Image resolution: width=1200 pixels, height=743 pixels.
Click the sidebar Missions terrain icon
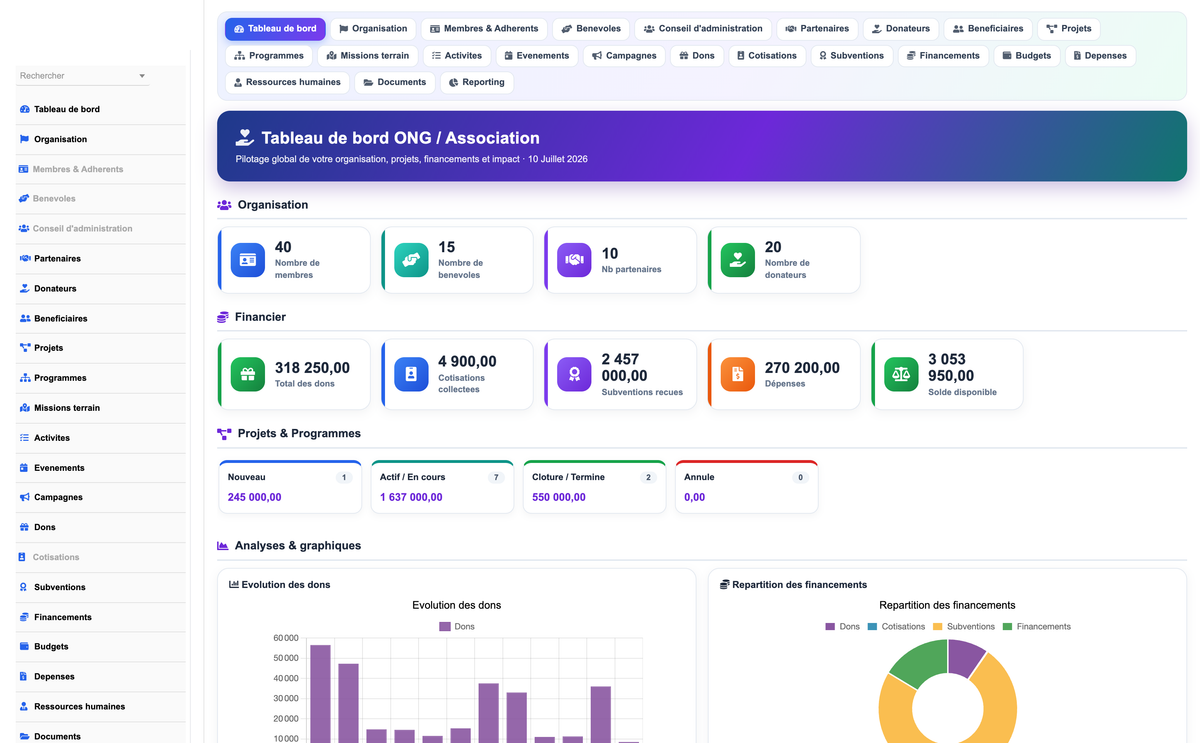(24, 408)
